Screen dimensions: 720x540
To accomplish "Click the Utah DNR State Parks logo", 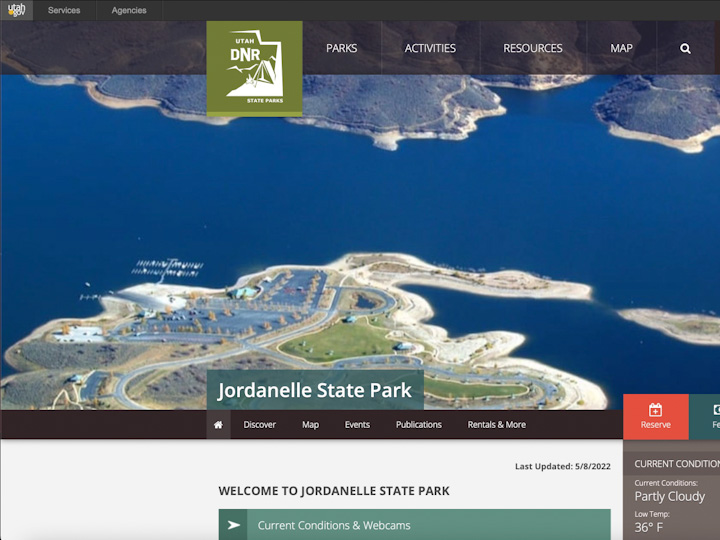I will (254, 68).
